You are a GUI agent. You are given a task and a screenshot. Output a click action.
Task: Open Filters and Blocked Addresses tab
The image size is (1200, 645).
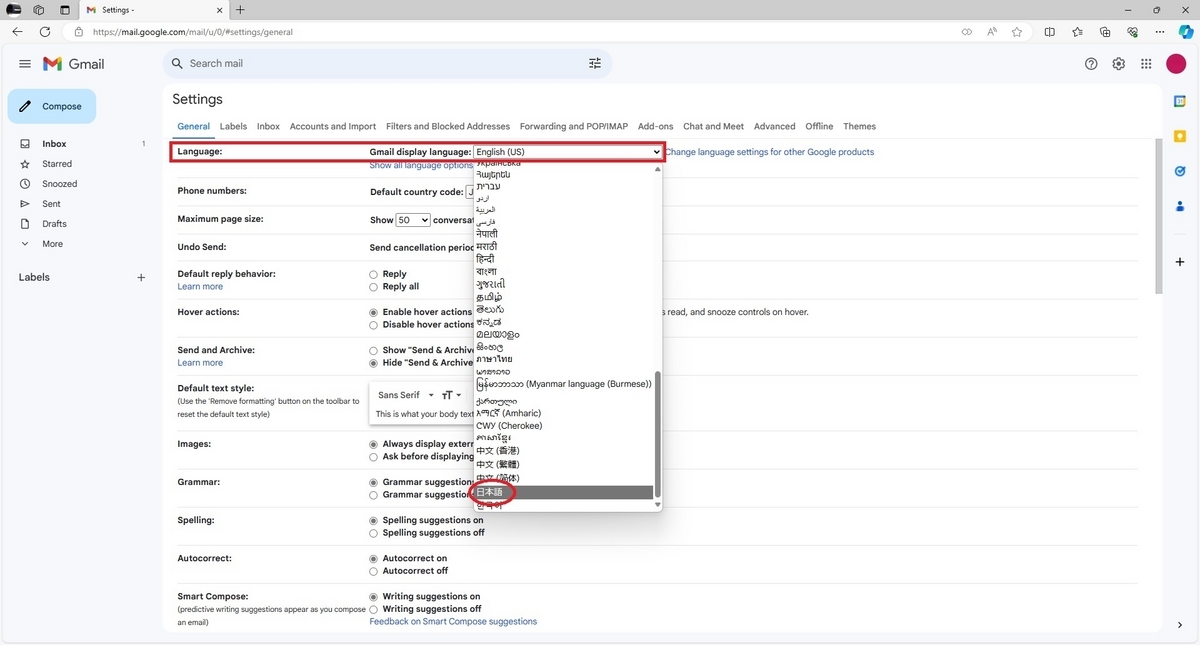coord(448,127)
